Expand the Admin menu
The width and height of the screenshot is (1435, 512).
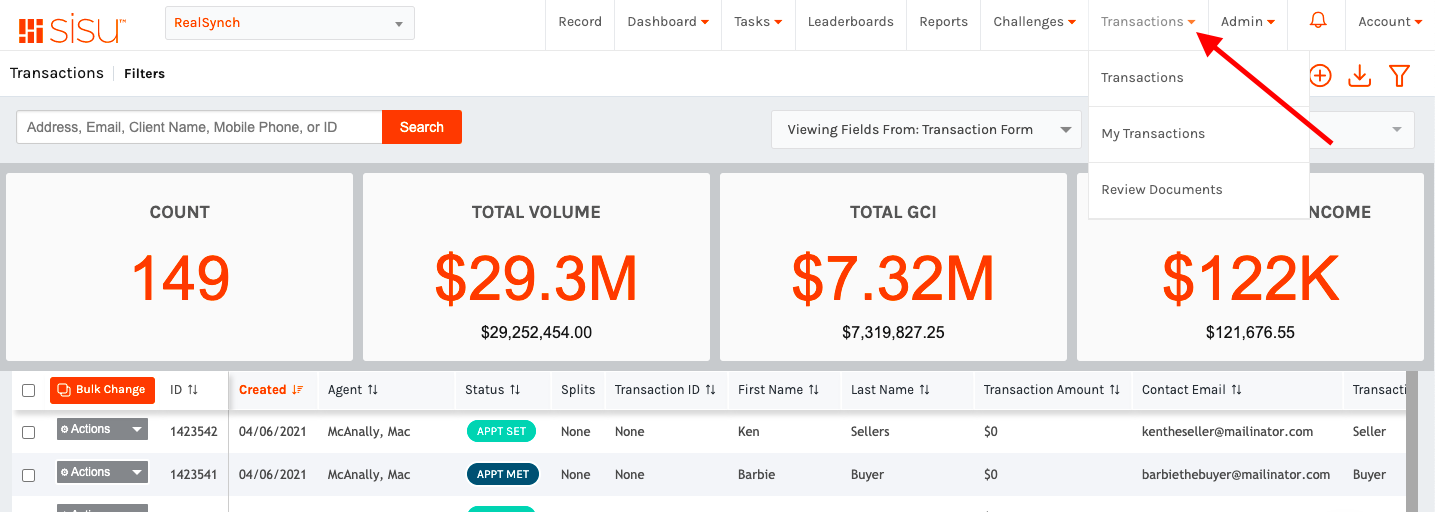click(x=1247, y=22)
